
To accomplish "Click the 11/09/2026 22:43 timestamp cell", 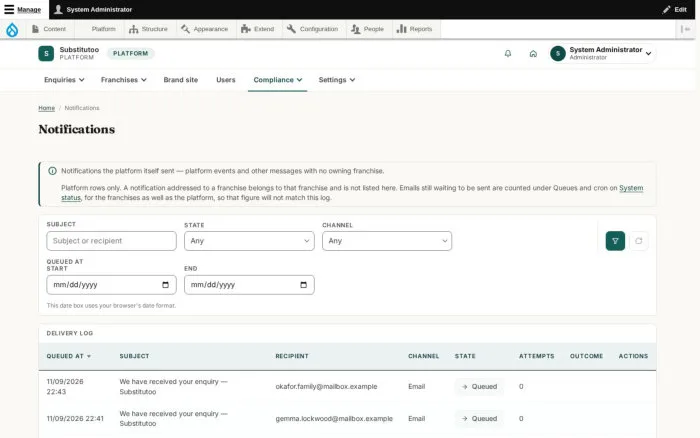I will 65,387.
